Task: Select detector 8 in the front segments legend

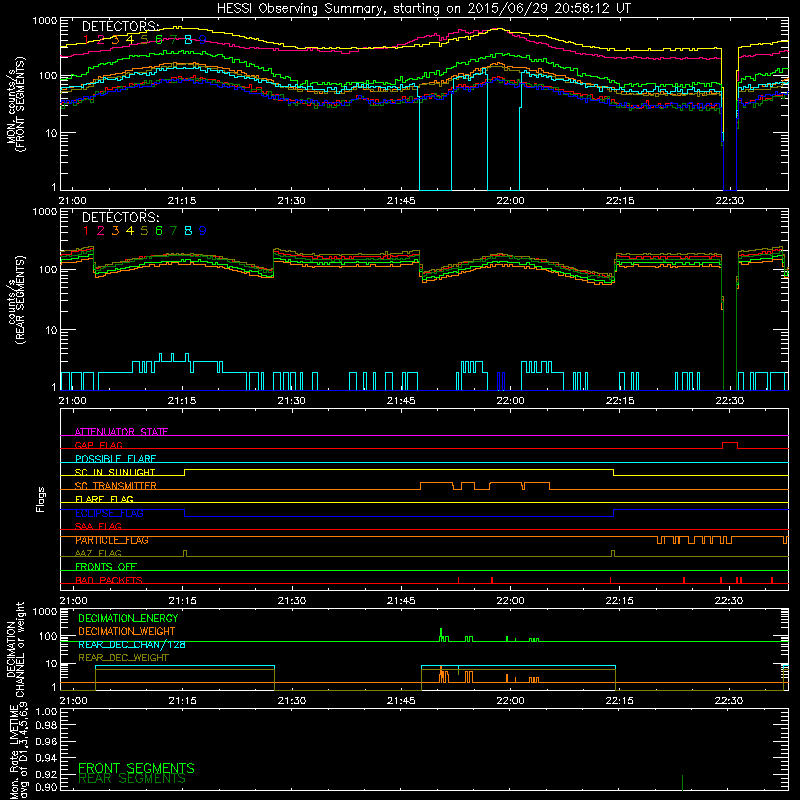Action: 188,39
